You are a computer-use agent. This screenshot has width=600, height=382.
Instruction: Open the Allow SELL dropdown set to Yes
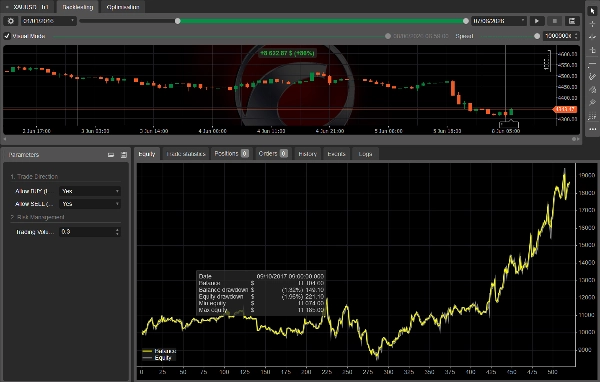[90, 204]
